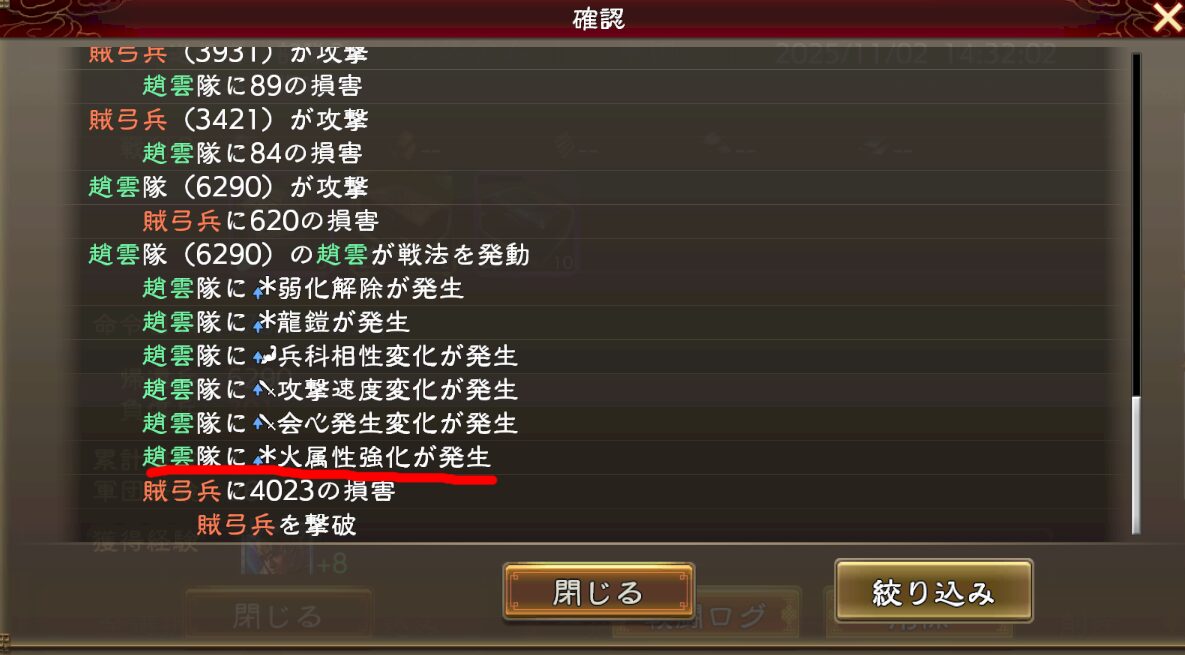The width and height of the screenshot is (1185, 655).
Task: Click the 確認 title bar text
Action: 599,19
